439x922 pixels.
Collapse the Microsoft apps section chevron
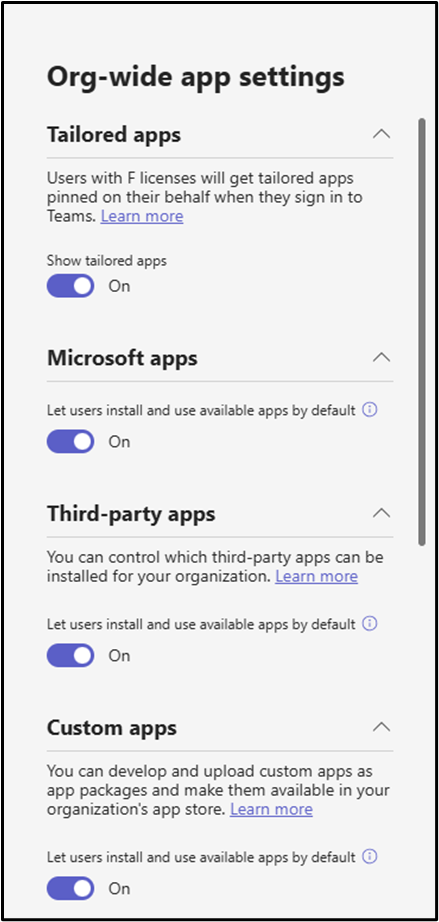381,357
